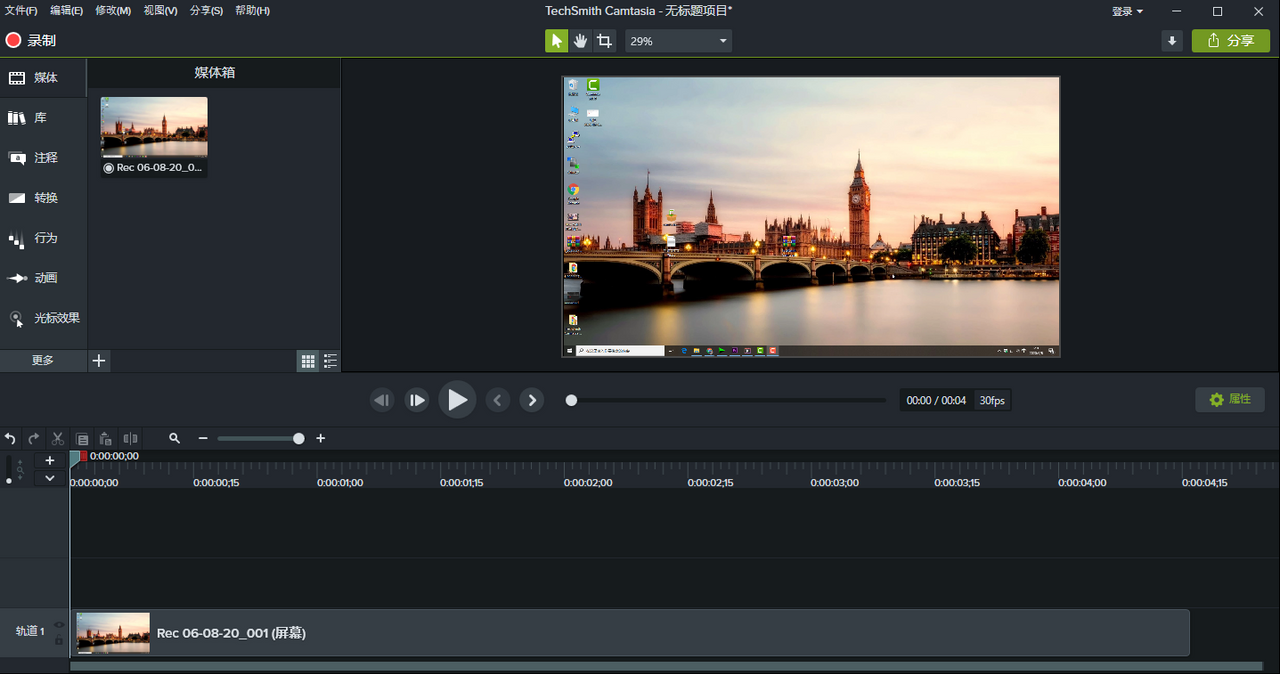Open the 视图(V) menu
This screenshot has width=1280, height=674.
(160, 11)
